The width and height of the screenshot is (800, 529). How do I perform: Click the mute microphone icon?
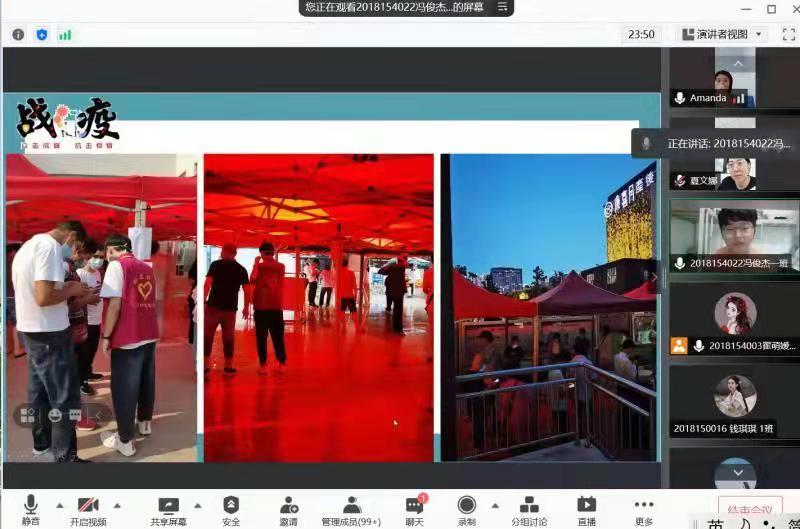pyautogui.click(x=31, y=506)
